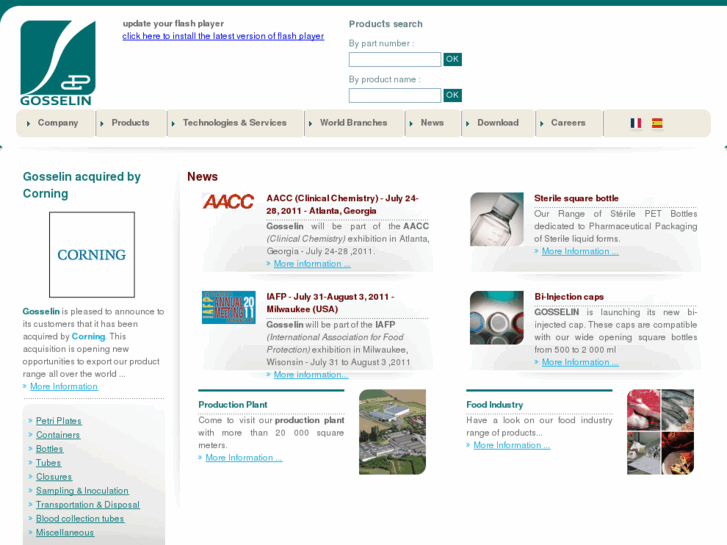Open the IAFP Annual Meeting 2011 image
Screen dimensions: 727x545
coord(229,307)
